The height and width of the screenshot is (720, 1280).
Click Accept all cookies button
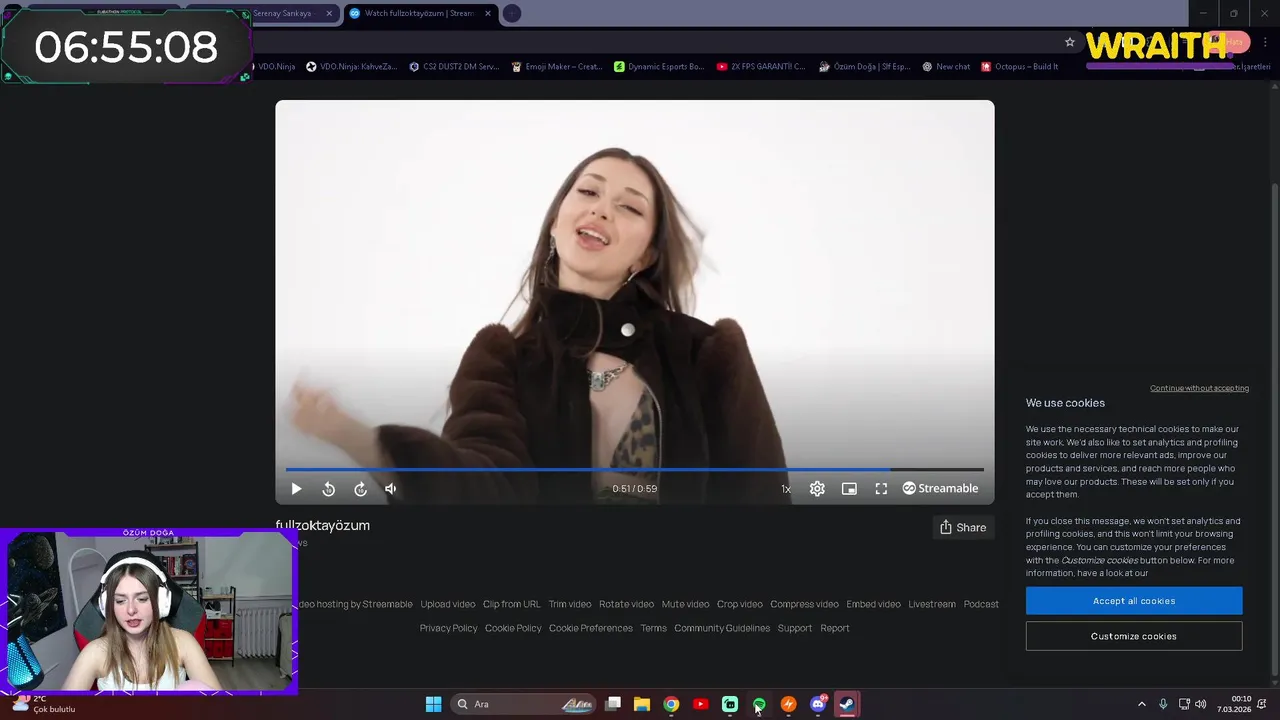click(1134, 601)
